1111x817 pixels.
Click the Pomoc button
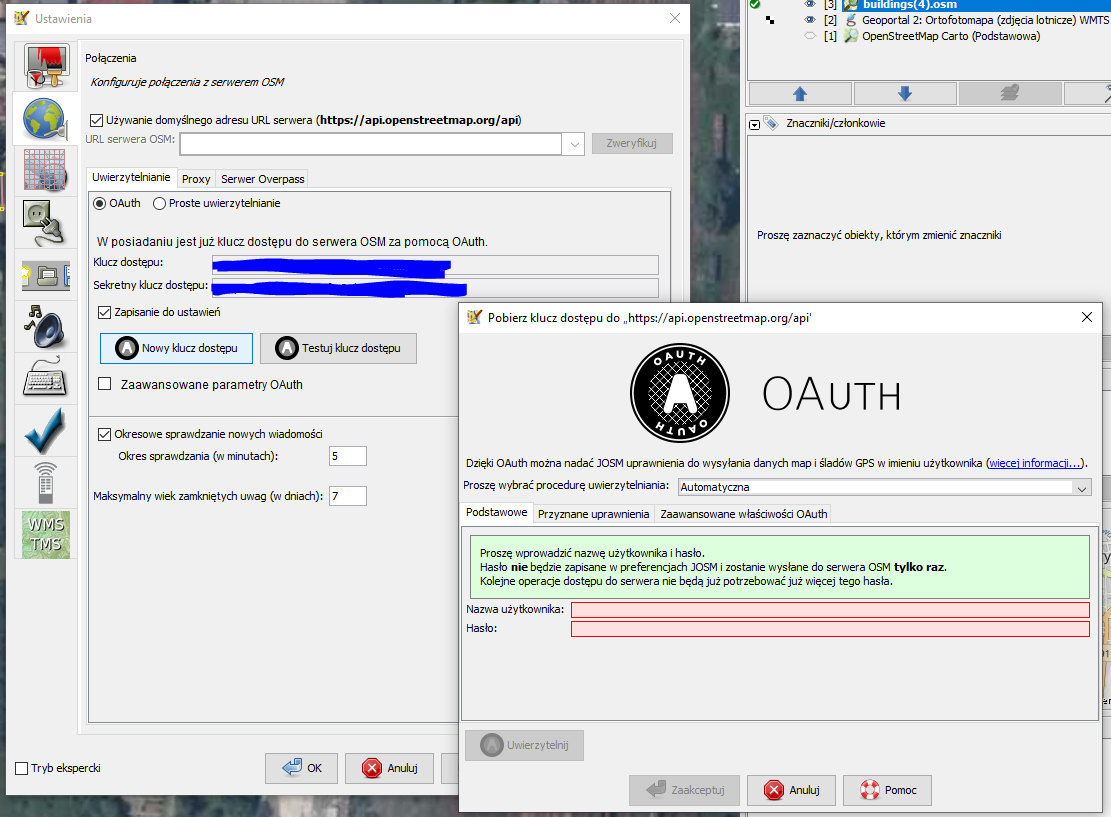tap(887, 790)
